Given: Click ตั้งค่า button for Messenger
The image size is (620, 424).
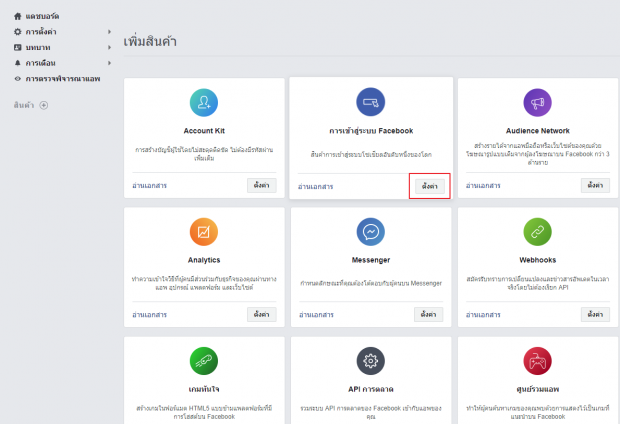Looking at the screenshot, I should tap(429, 314).
